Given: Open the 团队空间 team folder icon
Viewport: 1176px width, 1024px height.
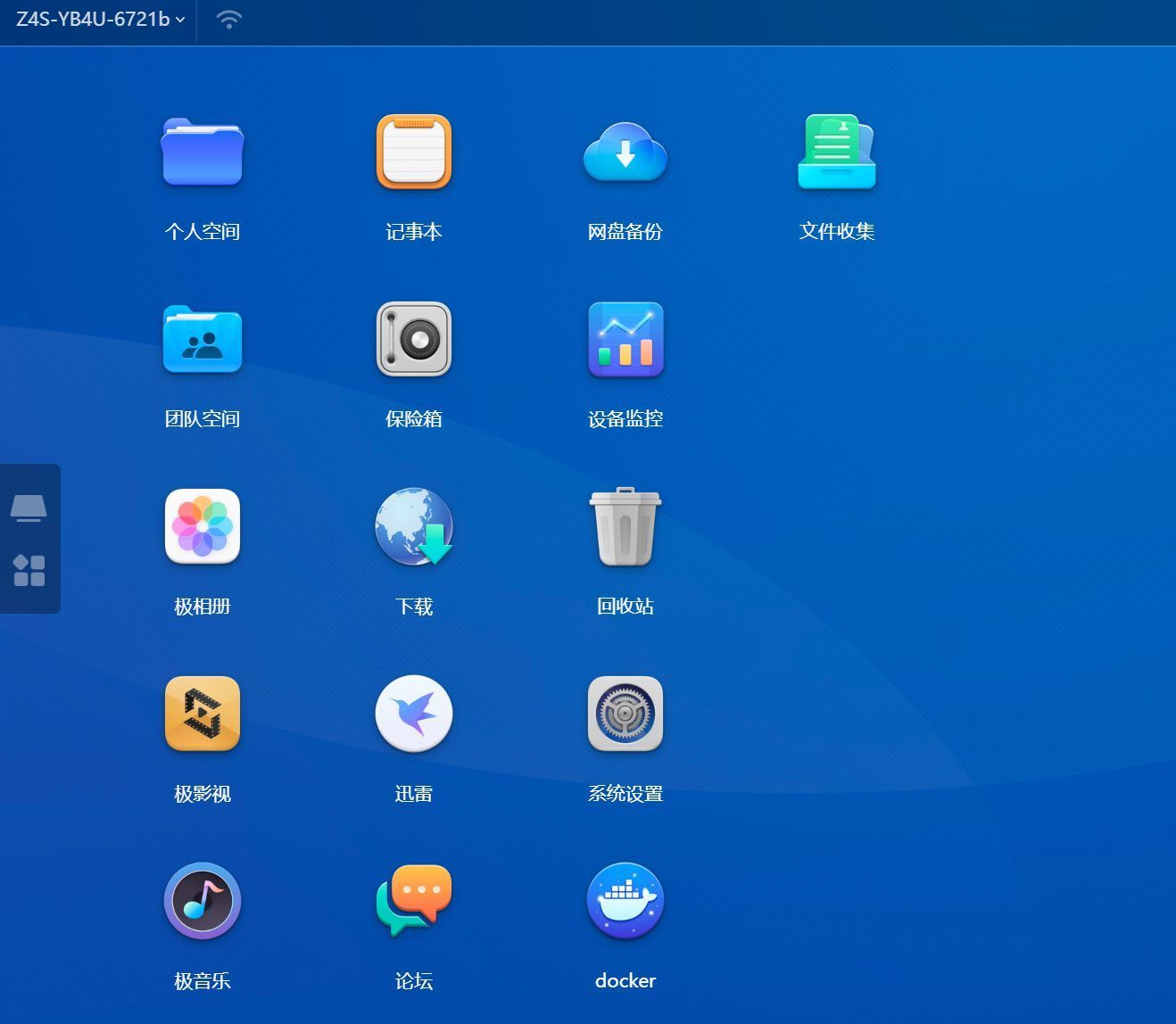Looking at the screenshot, I should pos(203,339).
